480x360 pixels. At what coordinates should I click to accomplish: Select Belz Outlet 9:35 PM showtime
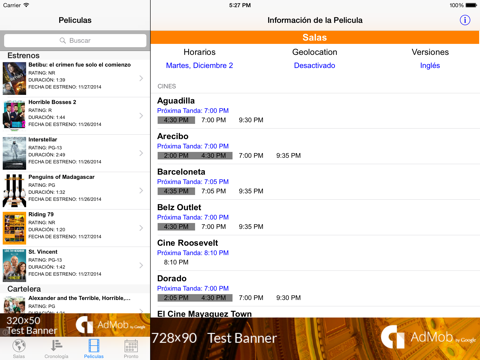coord(251,227)
